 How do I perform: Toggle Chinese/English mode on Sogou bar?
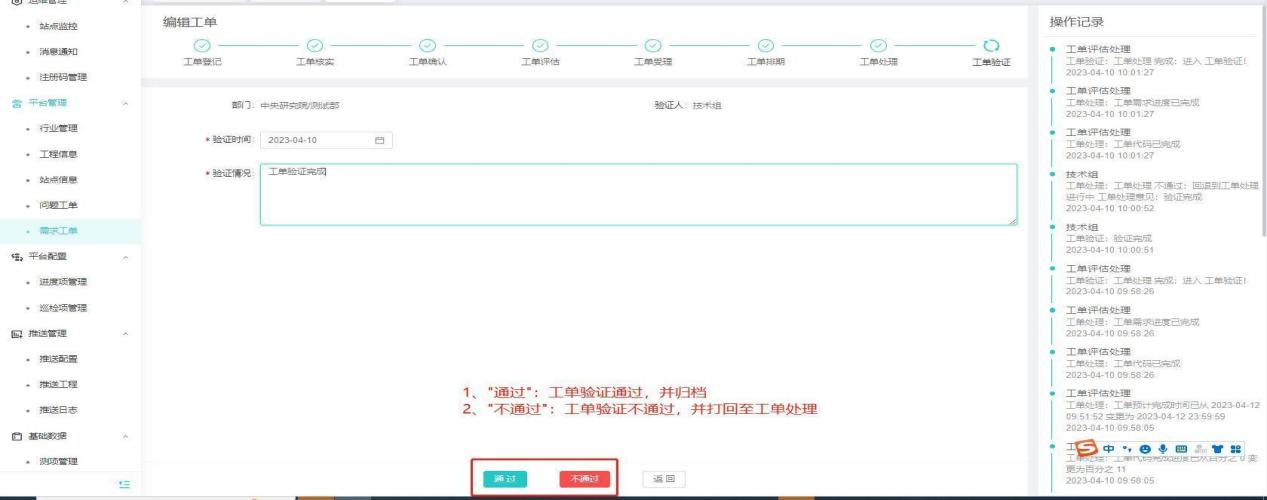pyautogui.click(x=1109, y=448)
